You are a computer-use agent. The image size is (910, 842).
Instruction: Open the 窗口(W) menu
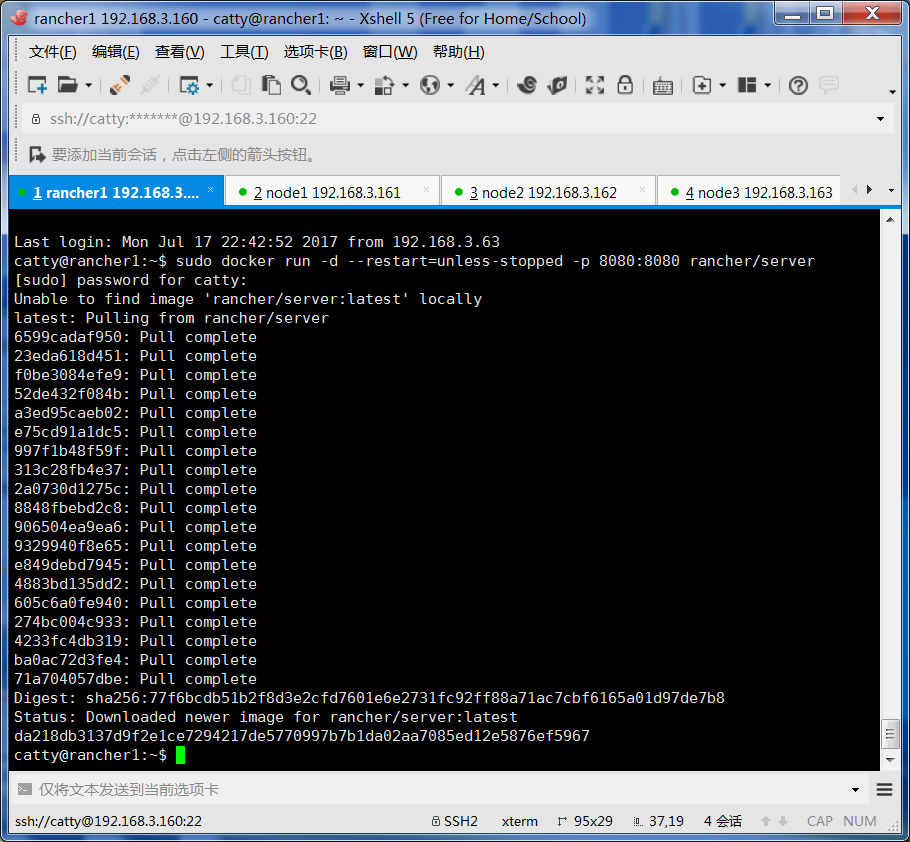point(390,52)
